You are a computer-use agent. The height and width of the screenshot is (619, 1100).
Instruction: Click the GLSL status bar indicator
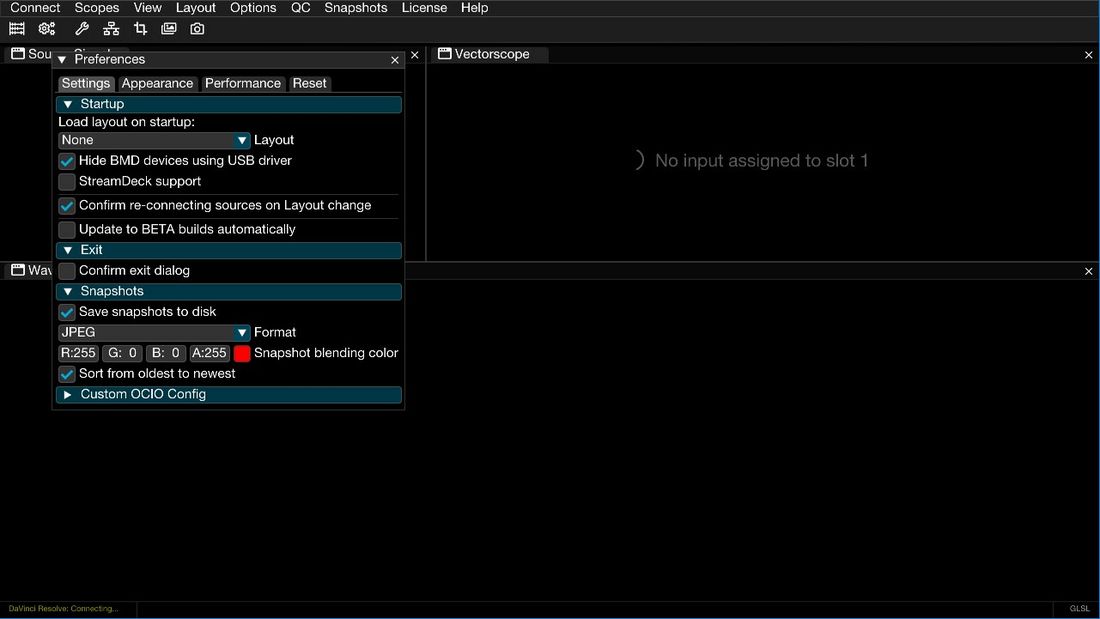(x=1080, y=608)
